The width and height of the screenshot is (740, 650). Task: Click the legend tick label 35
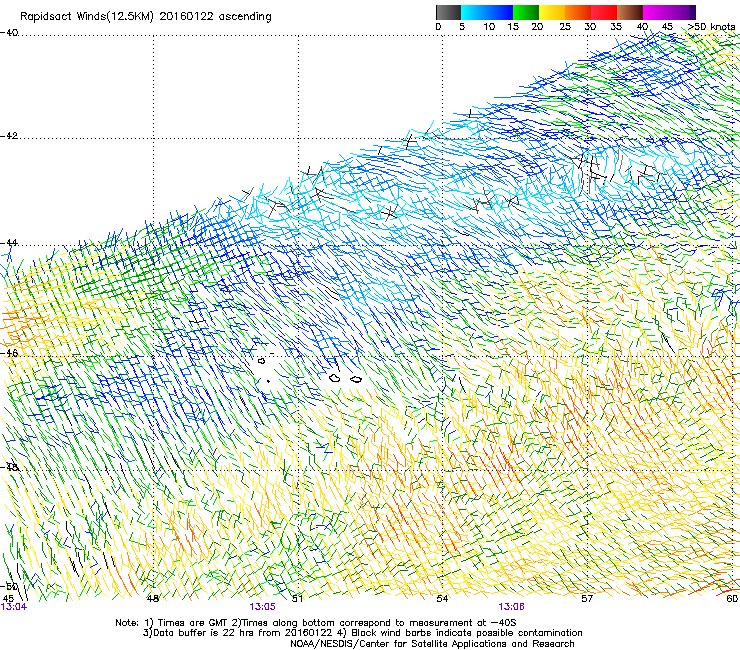coord(616,27)
